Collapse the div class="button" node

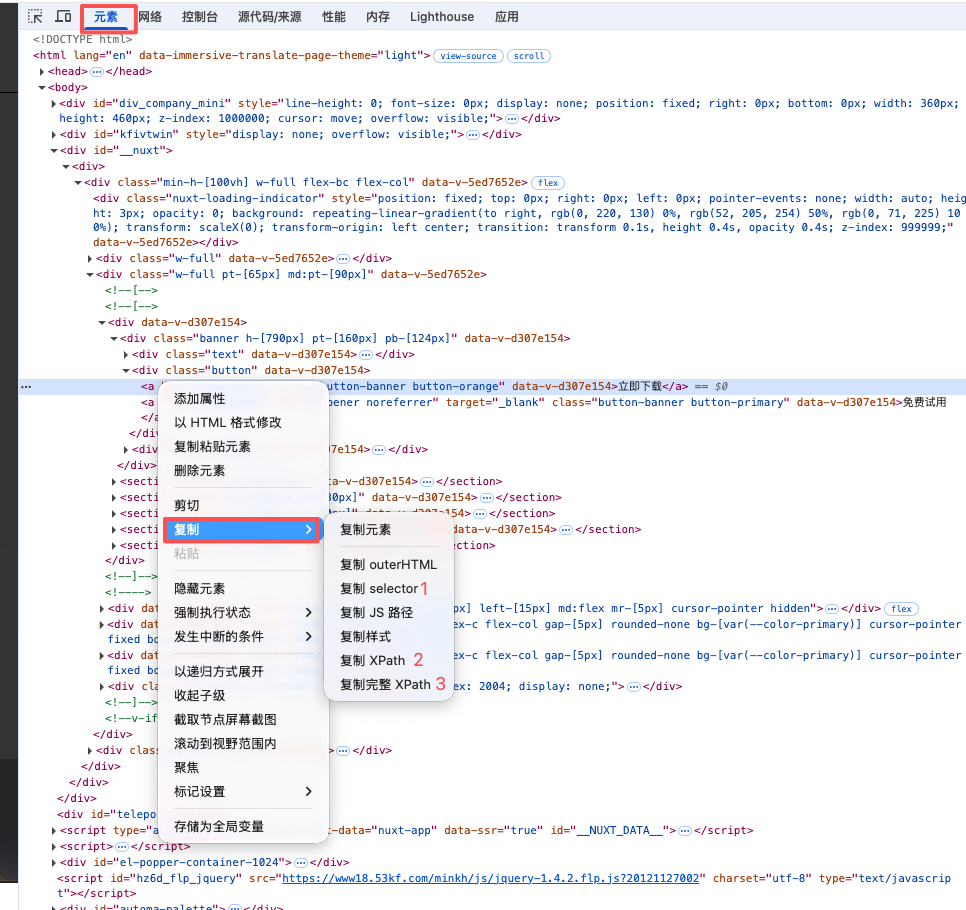126,371
